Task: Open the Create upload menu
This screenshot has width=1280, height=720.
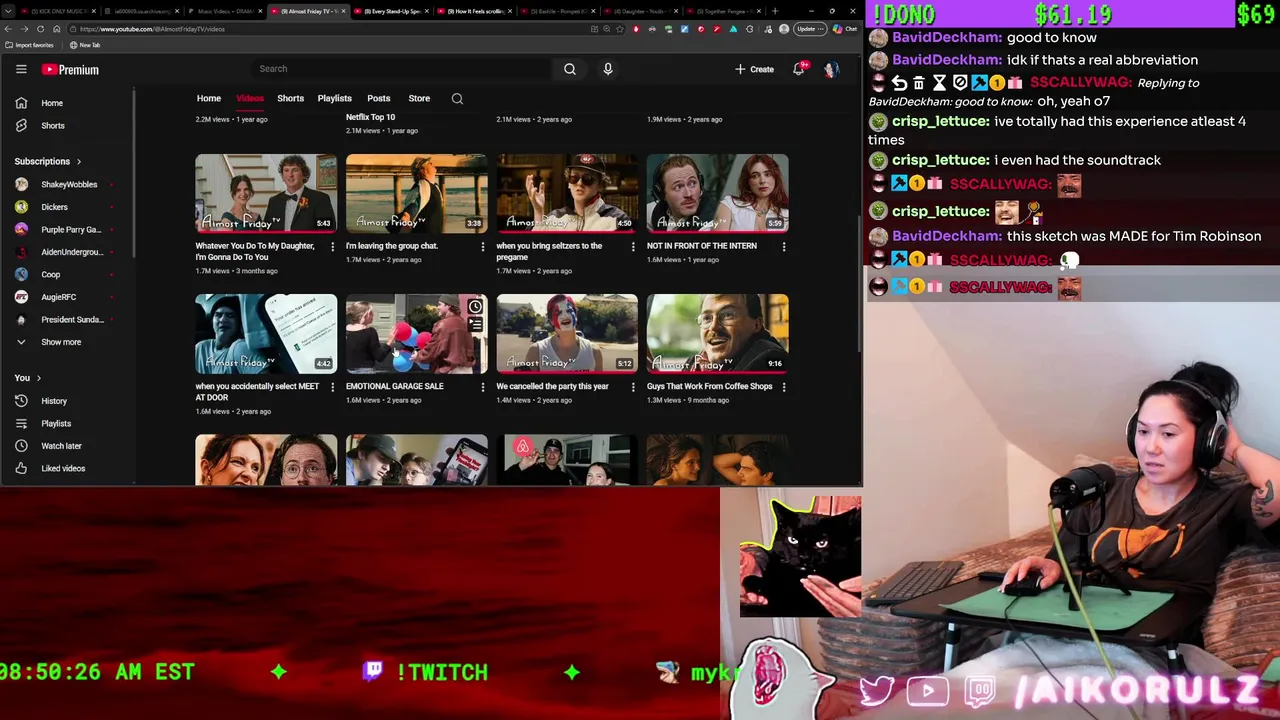Action: coord(755,69)
